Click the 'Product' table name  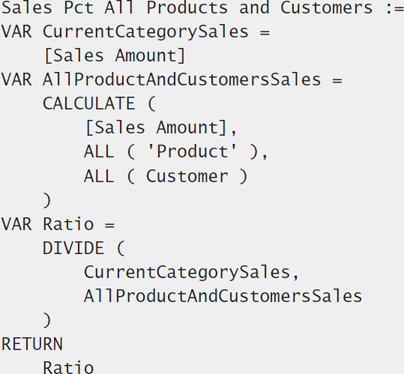tap(192, 152)
